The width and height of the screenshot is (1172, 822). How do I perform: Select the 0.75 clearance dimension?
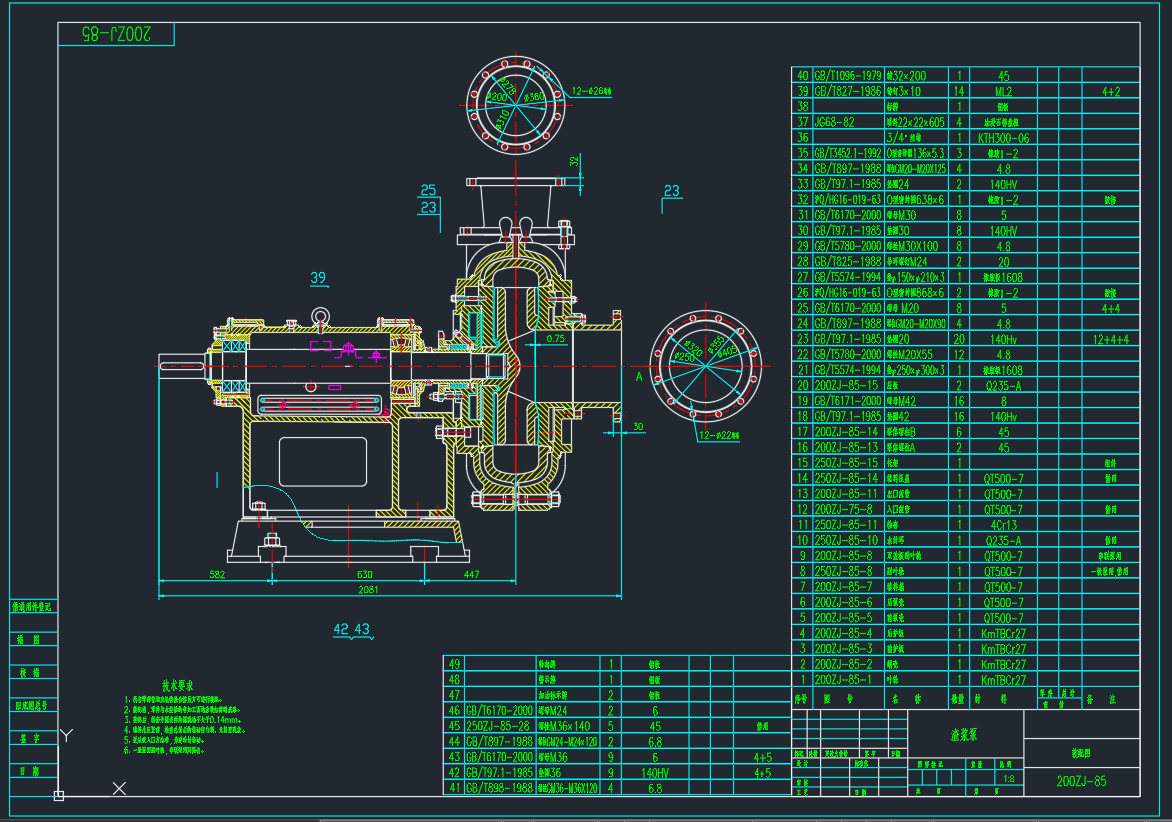[x=557, y=339]
